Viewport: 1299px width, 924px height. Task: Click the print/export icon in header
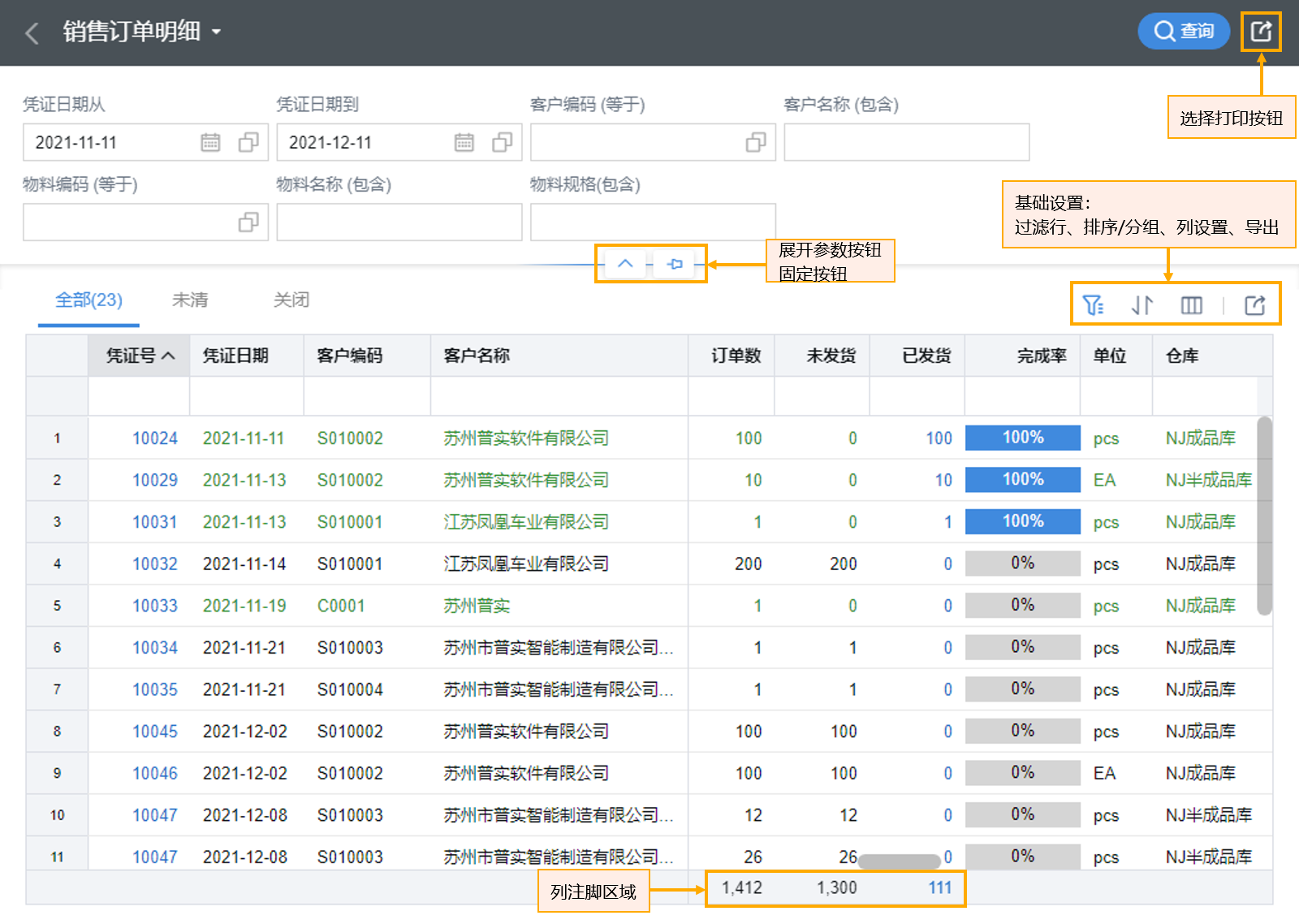(x=1261, y=32)
